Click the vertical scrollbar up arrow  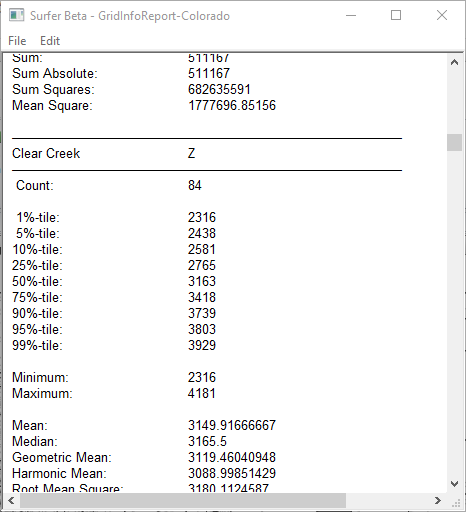[x=454, y=62]
